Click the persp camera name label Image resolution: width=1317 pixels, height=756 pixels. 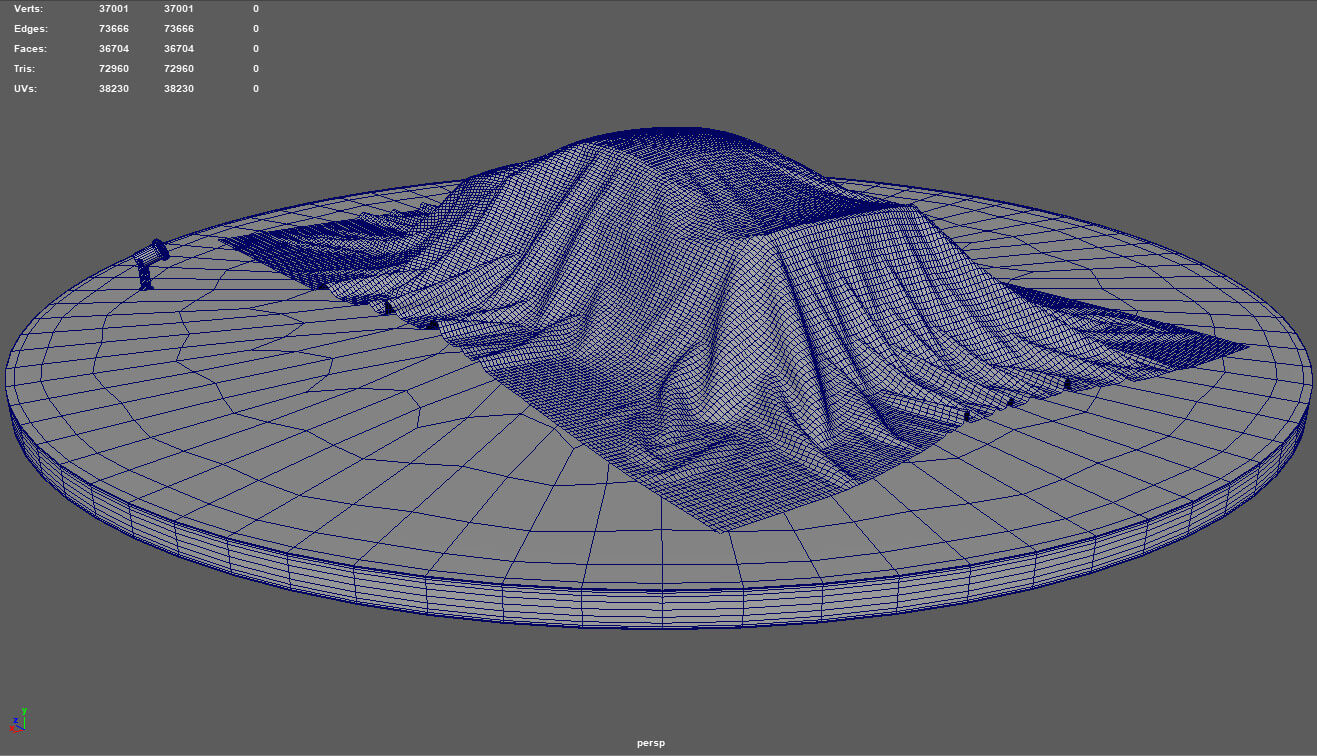click(651, 743)
